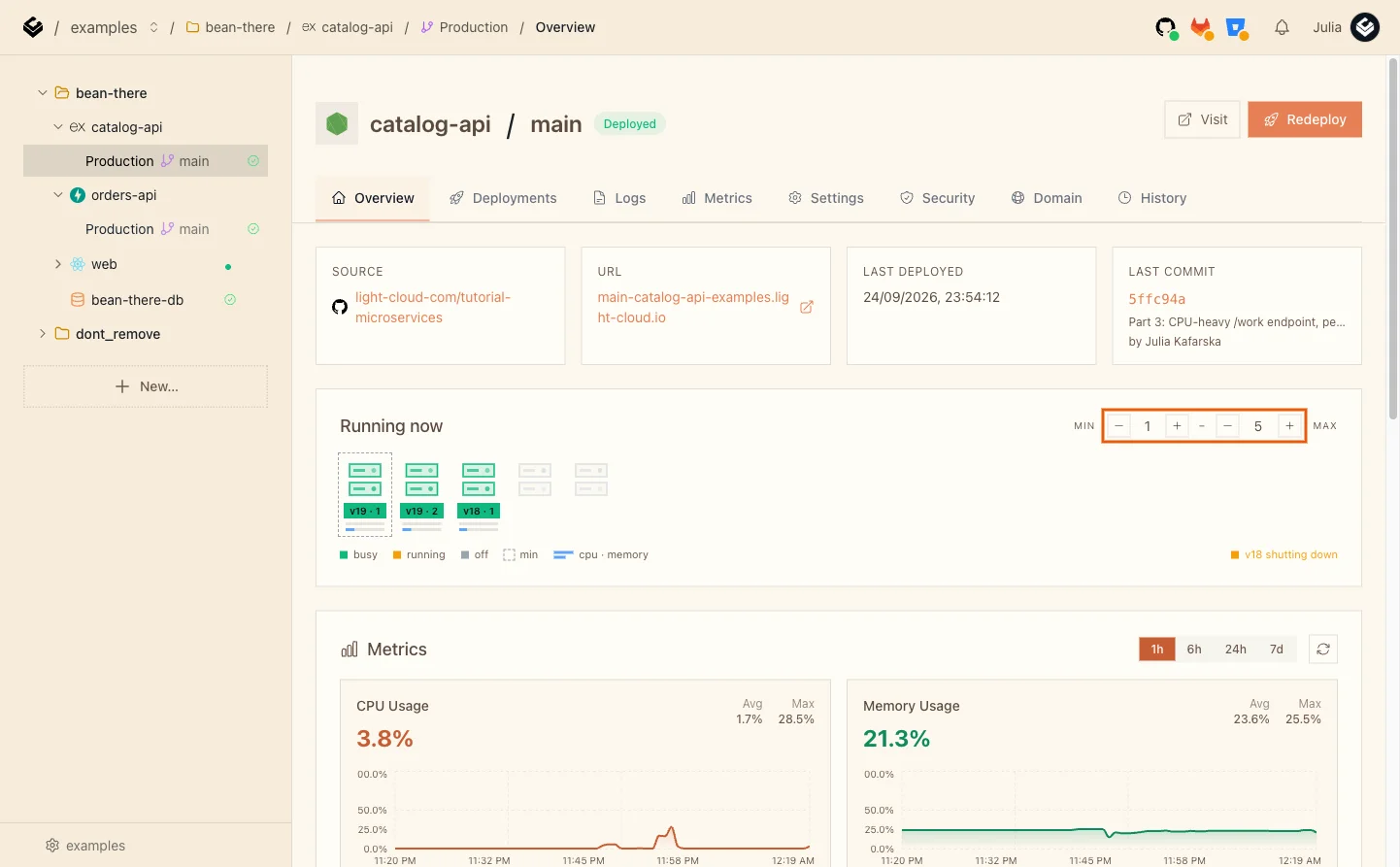1400x867 pixels.
Task: Expand the web tree node
Action: coord(58,264)
